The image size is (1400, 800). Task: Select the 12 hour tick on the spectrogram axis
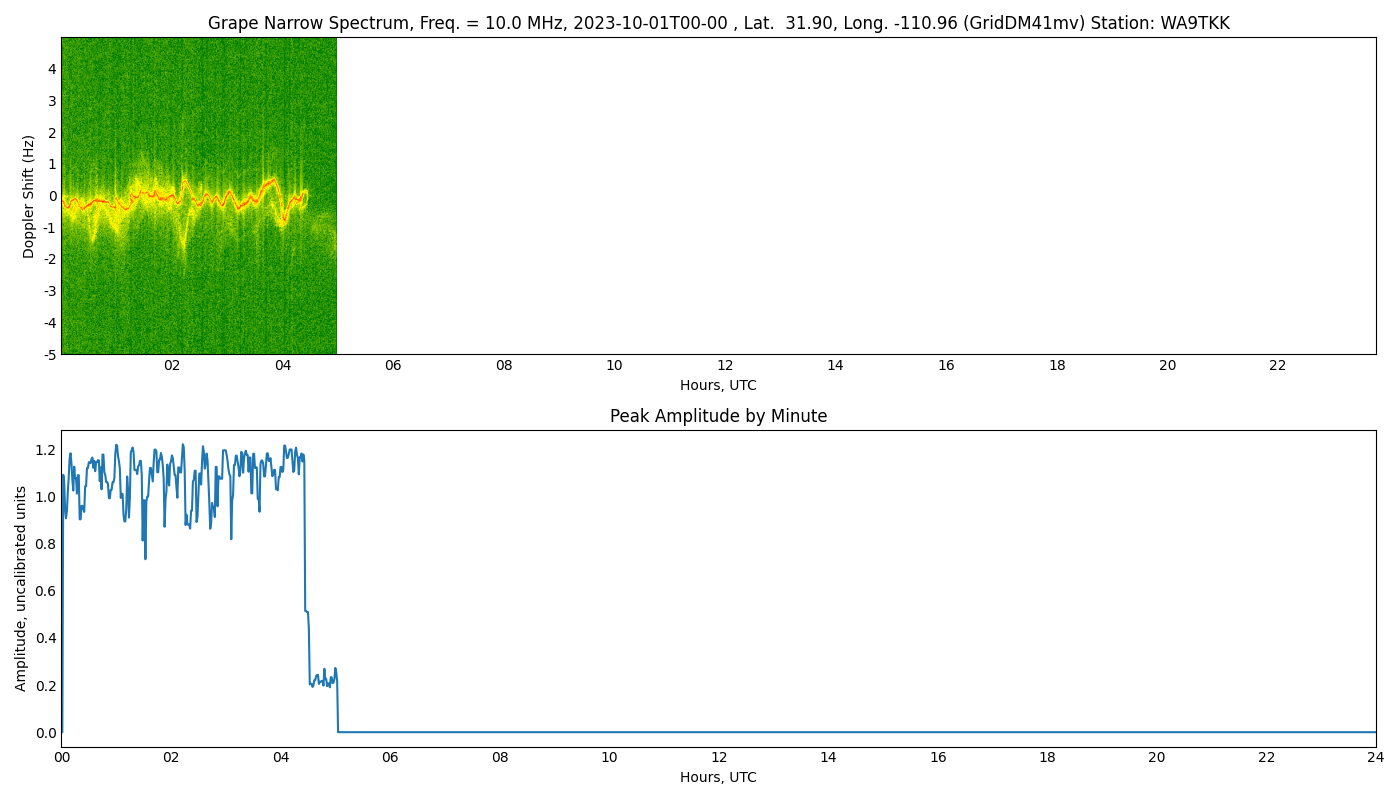coord(724,366)
